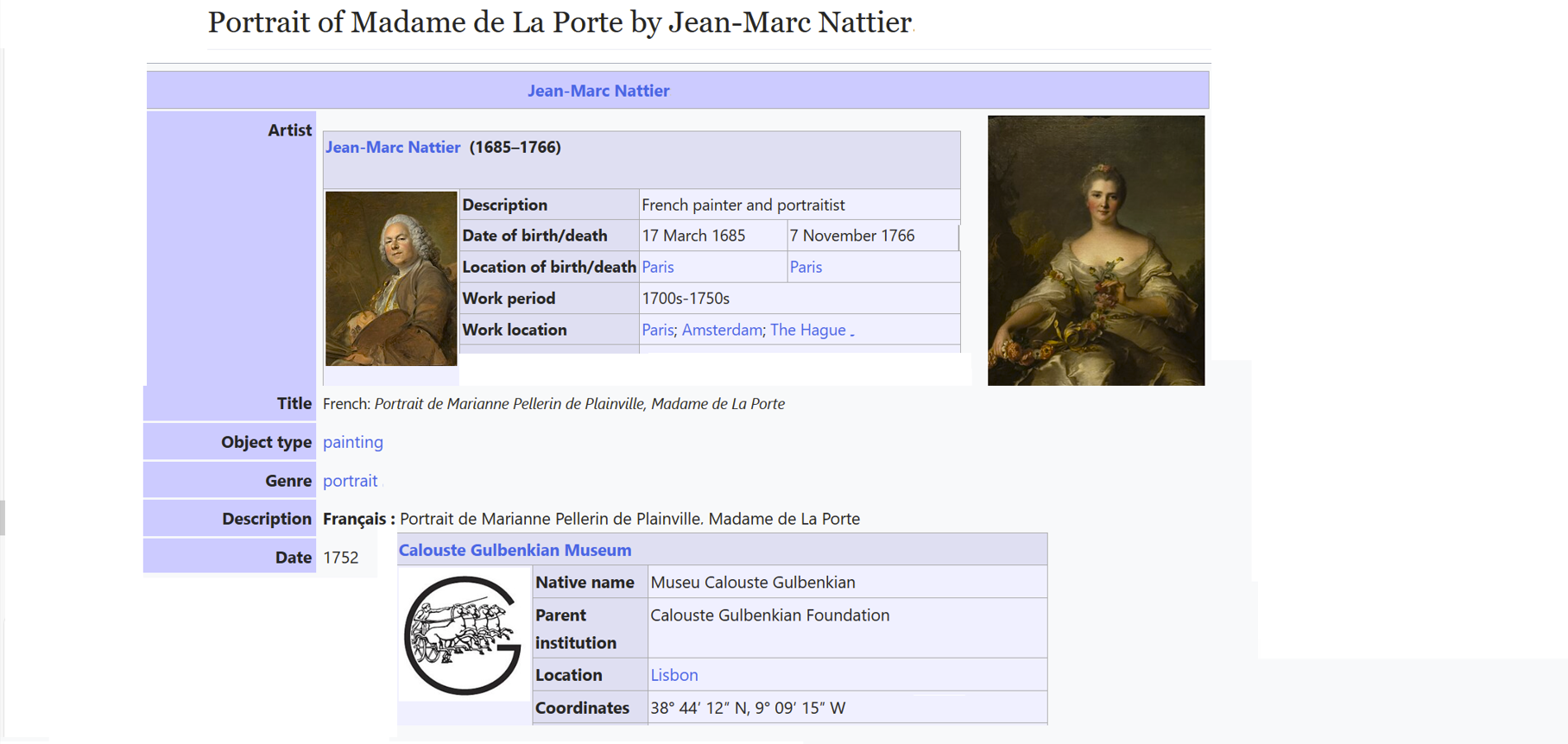Click 'Location of birth/death' label
The width and height of the screenshot is (1568, 744).
tap(549, 267)
